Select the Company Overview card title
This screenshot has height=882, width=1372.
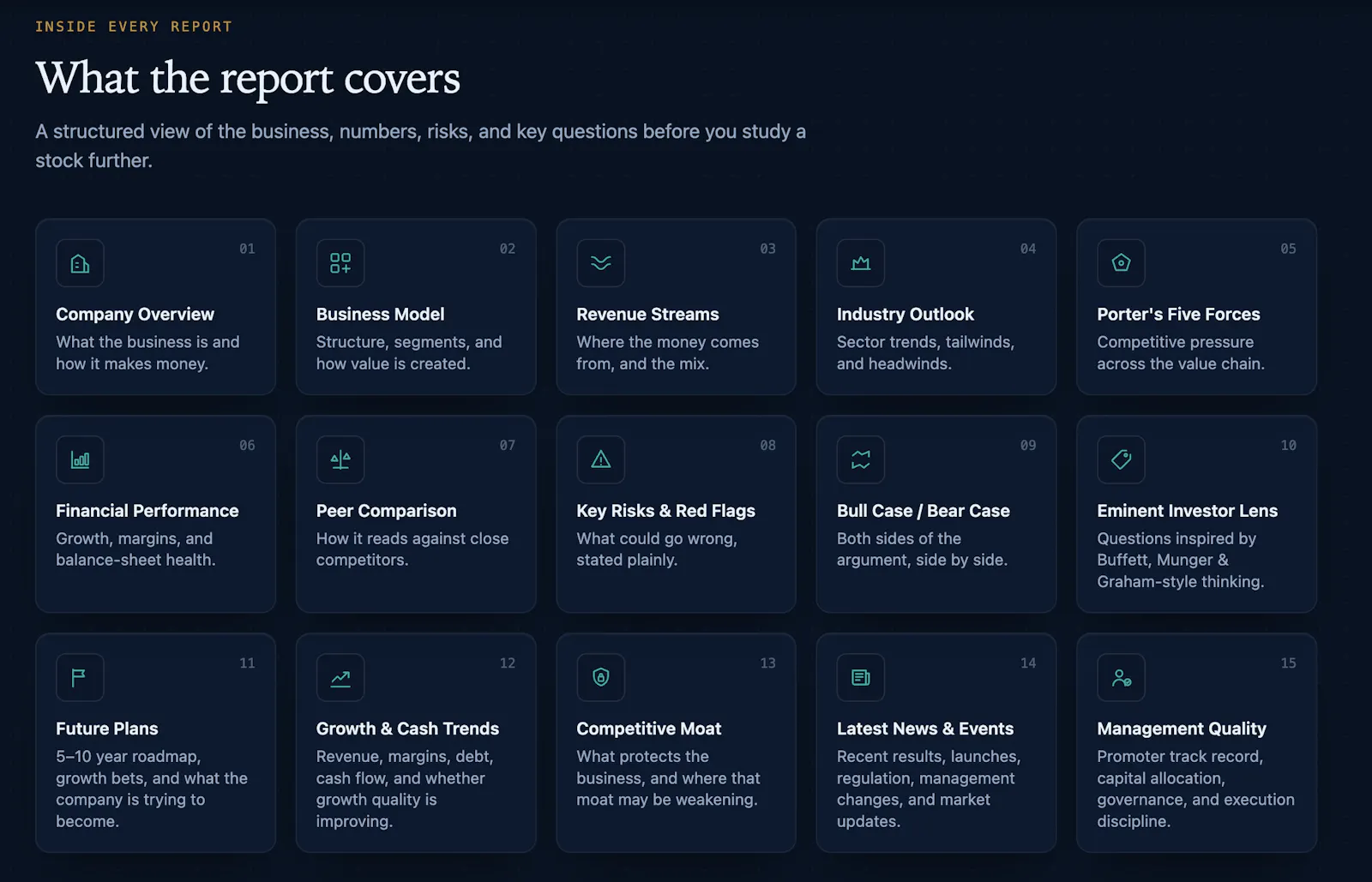[x=135, y=315]
